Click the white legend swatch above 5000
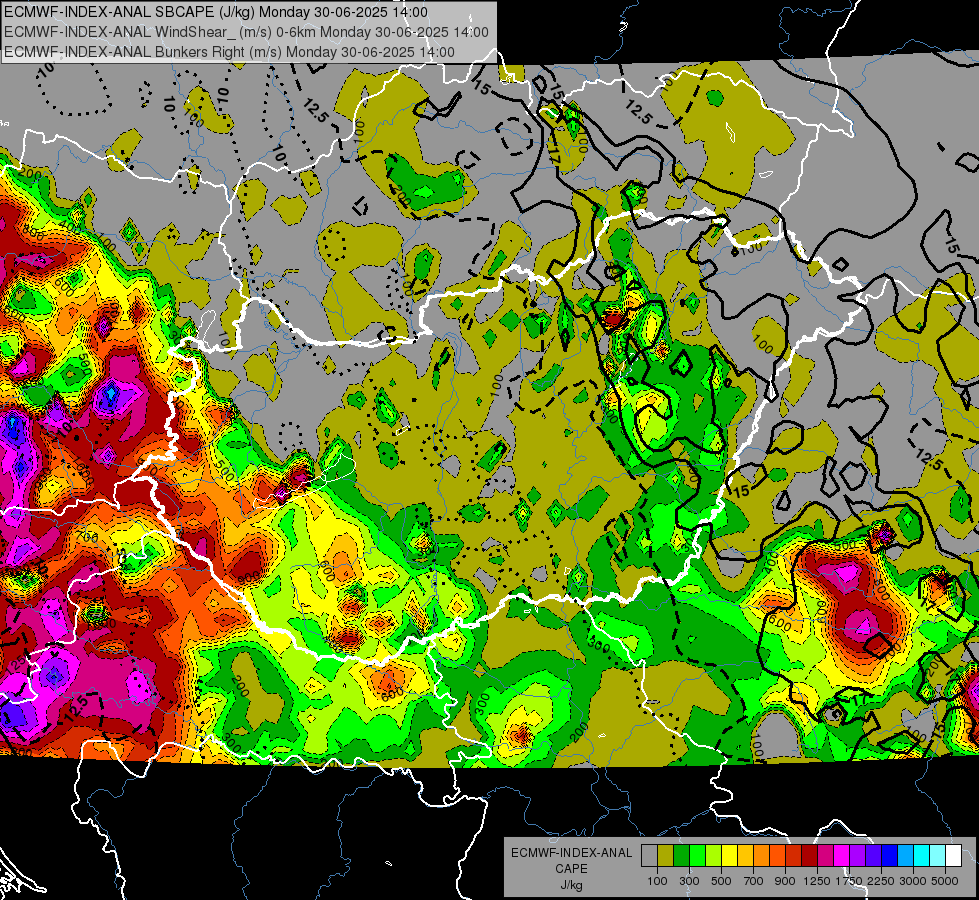Viewport: 979px width, 900px height. [953, 855]
